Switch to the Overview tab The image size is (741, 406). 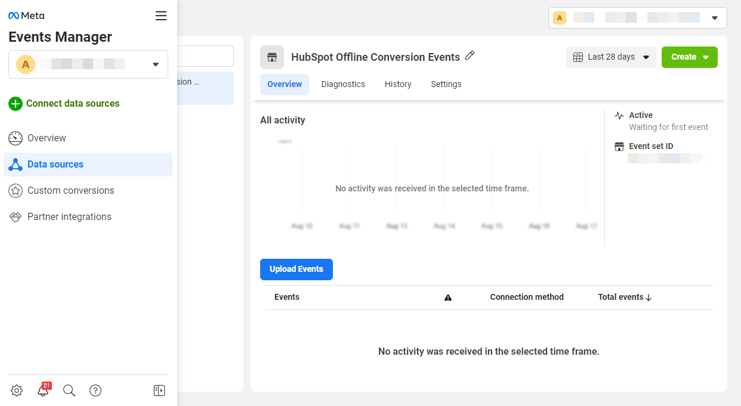pyautogui.click(x=284, y=84)
